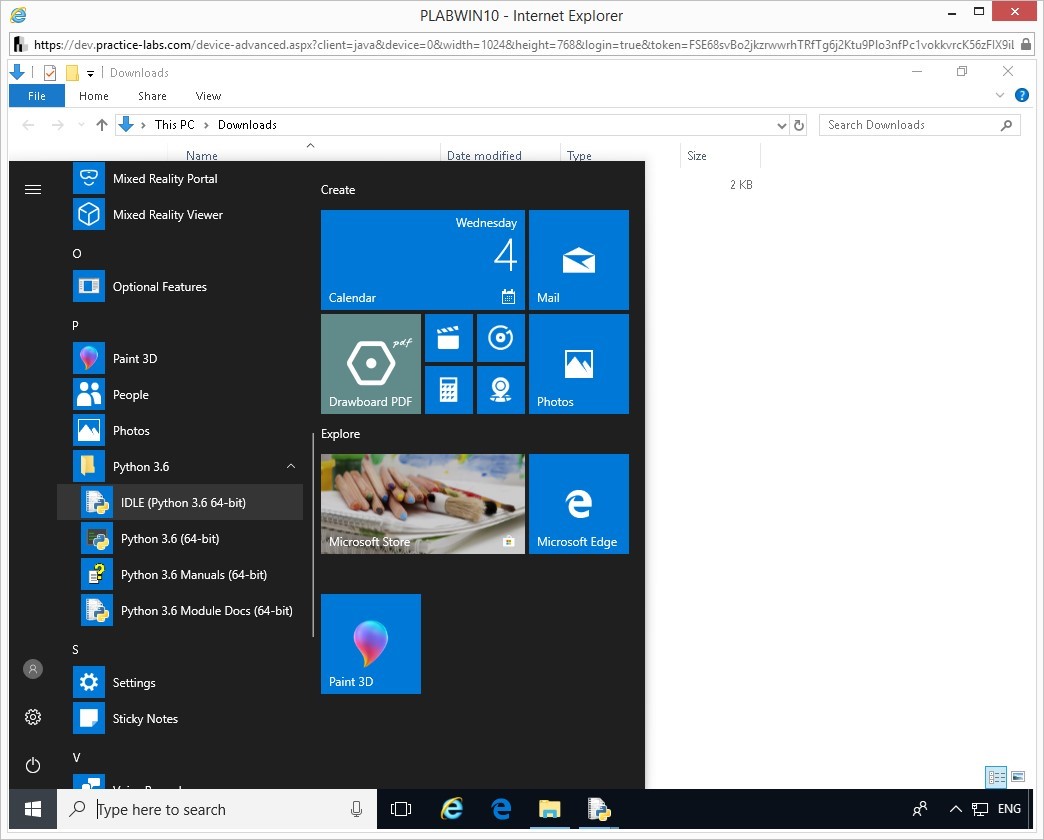Image resolution: width=1044 pixels, height=840 pixels.
Task: Expand the File Explorer ribbon chevron
Action: tap(1000, 96)
